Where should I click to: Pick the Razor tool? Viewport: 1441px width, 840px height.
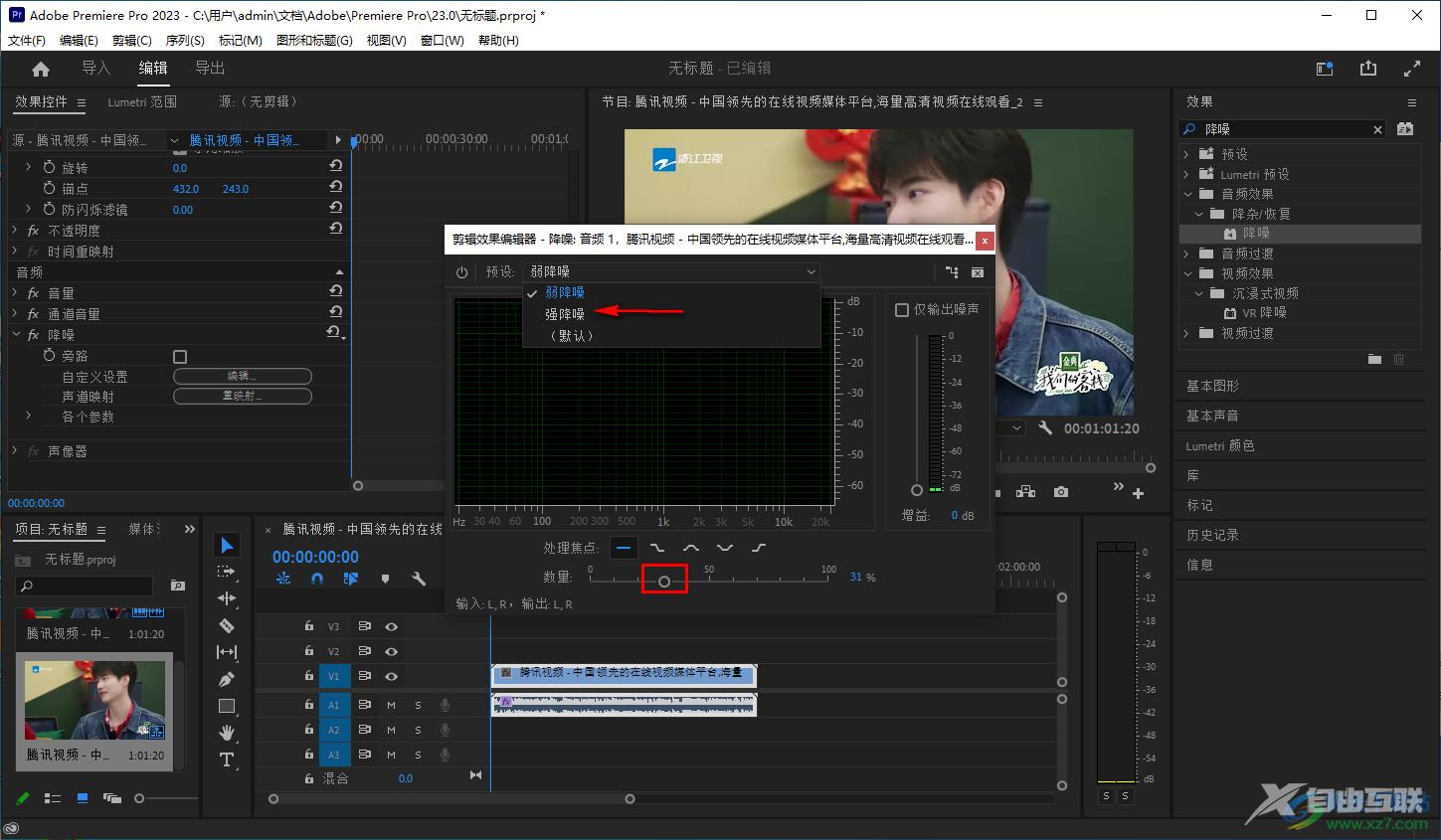click(227, 625)
